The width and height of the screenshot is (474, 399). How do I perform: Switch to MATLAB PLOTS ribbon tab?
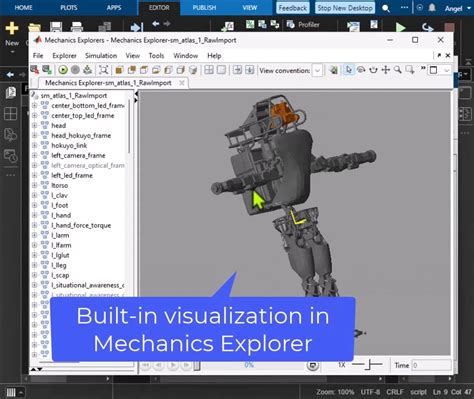click(69, 7)
